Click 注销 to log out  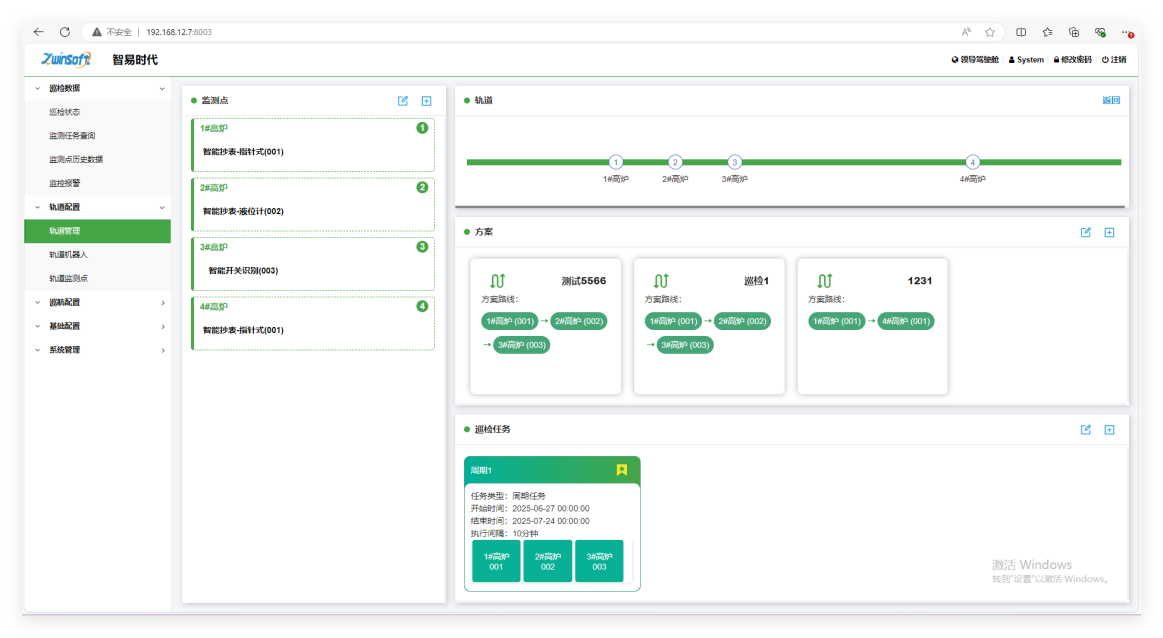click(x=1113, y=60)
